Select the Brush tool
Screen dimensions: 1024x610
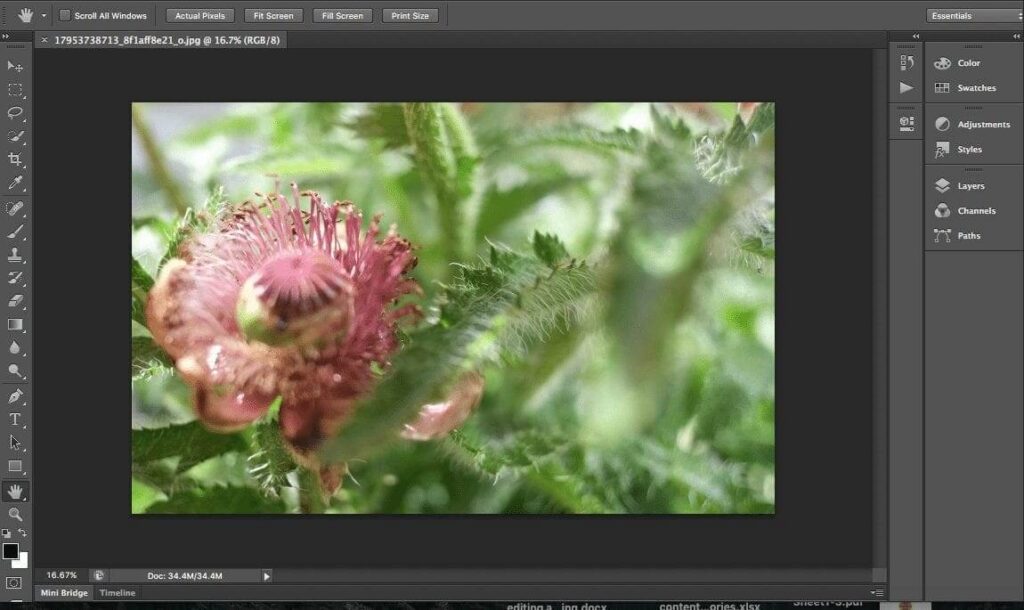click(x=14, y=230)
